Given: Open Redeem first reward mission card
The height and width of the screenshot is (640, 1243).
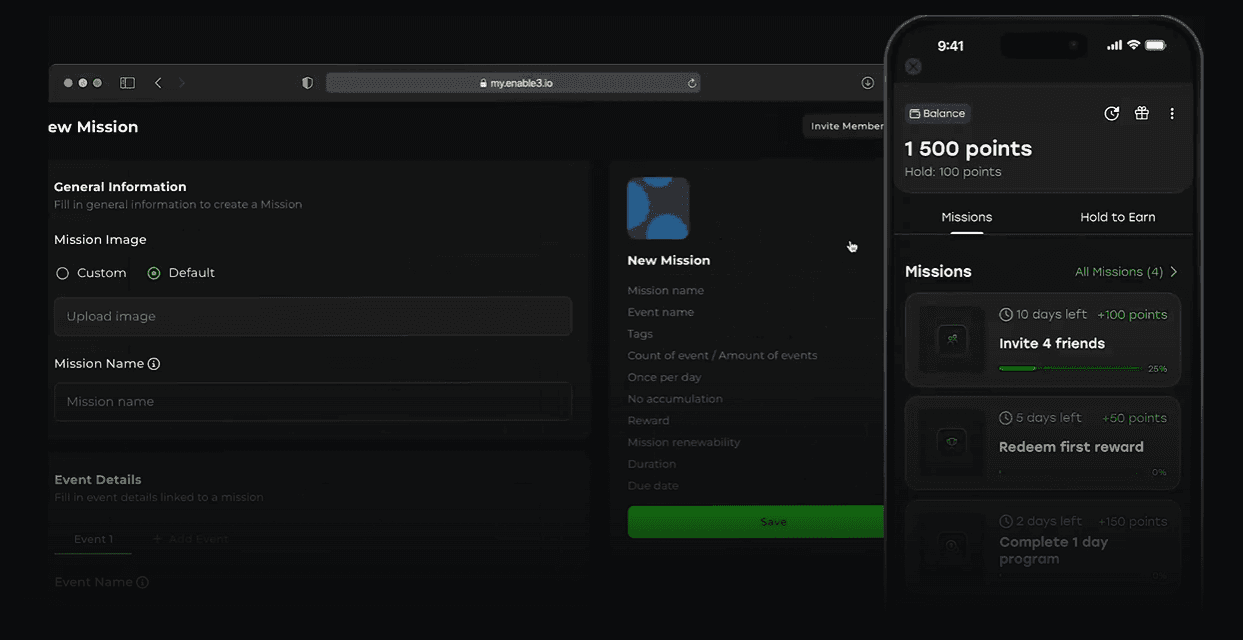Looking at the screenshot, I should click(x=1043, y=444).
